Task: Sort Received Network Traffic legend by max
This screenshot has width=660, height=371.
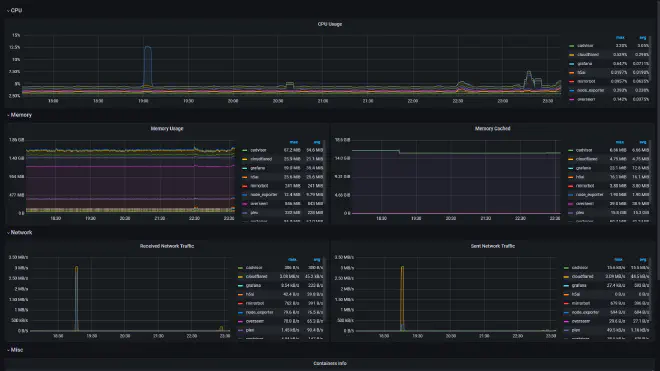Action: pos(293,259)
